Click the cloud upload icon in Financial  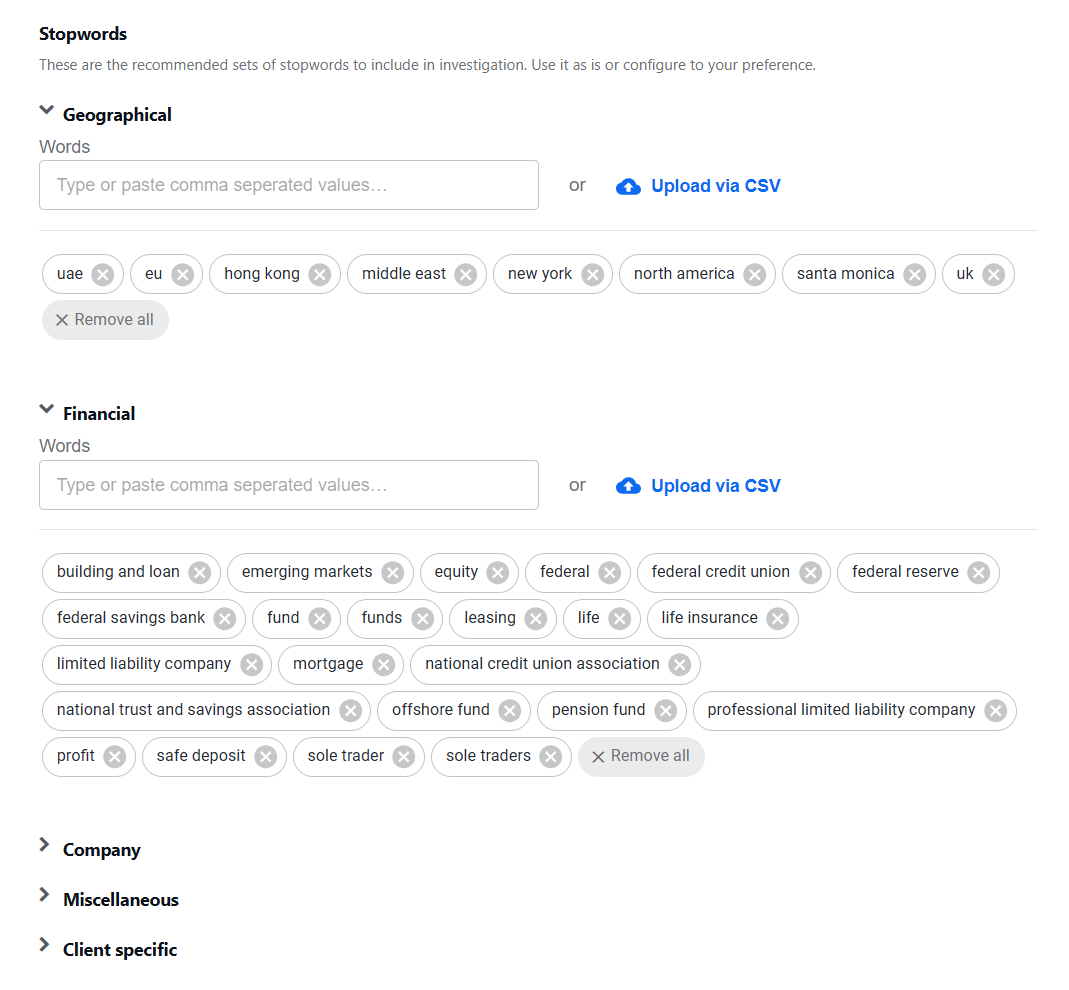click(x=628, y=486)
